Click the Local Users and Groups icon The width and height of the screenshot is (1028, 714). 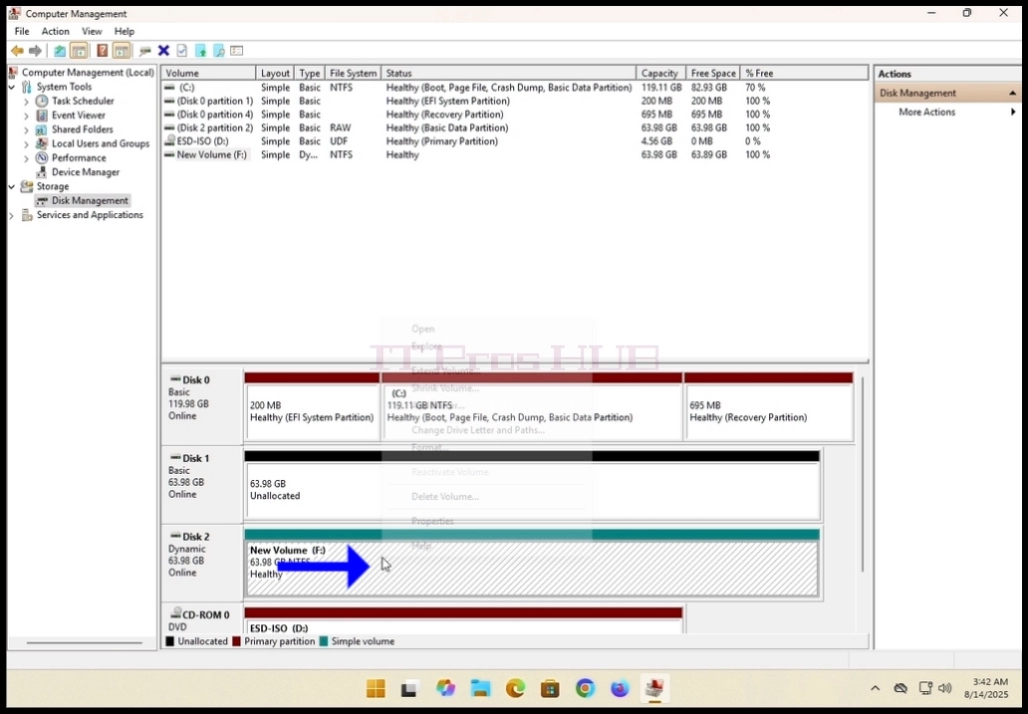(x=42, y=144)
